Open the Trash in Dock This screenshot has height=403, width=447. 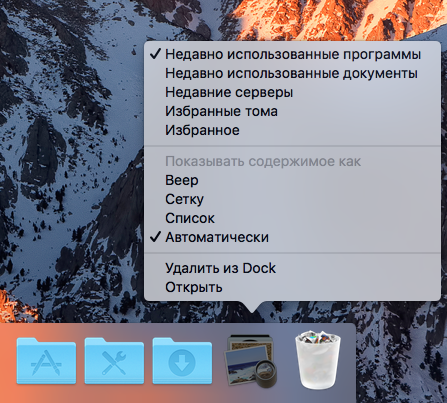click(x=318, y=360)
